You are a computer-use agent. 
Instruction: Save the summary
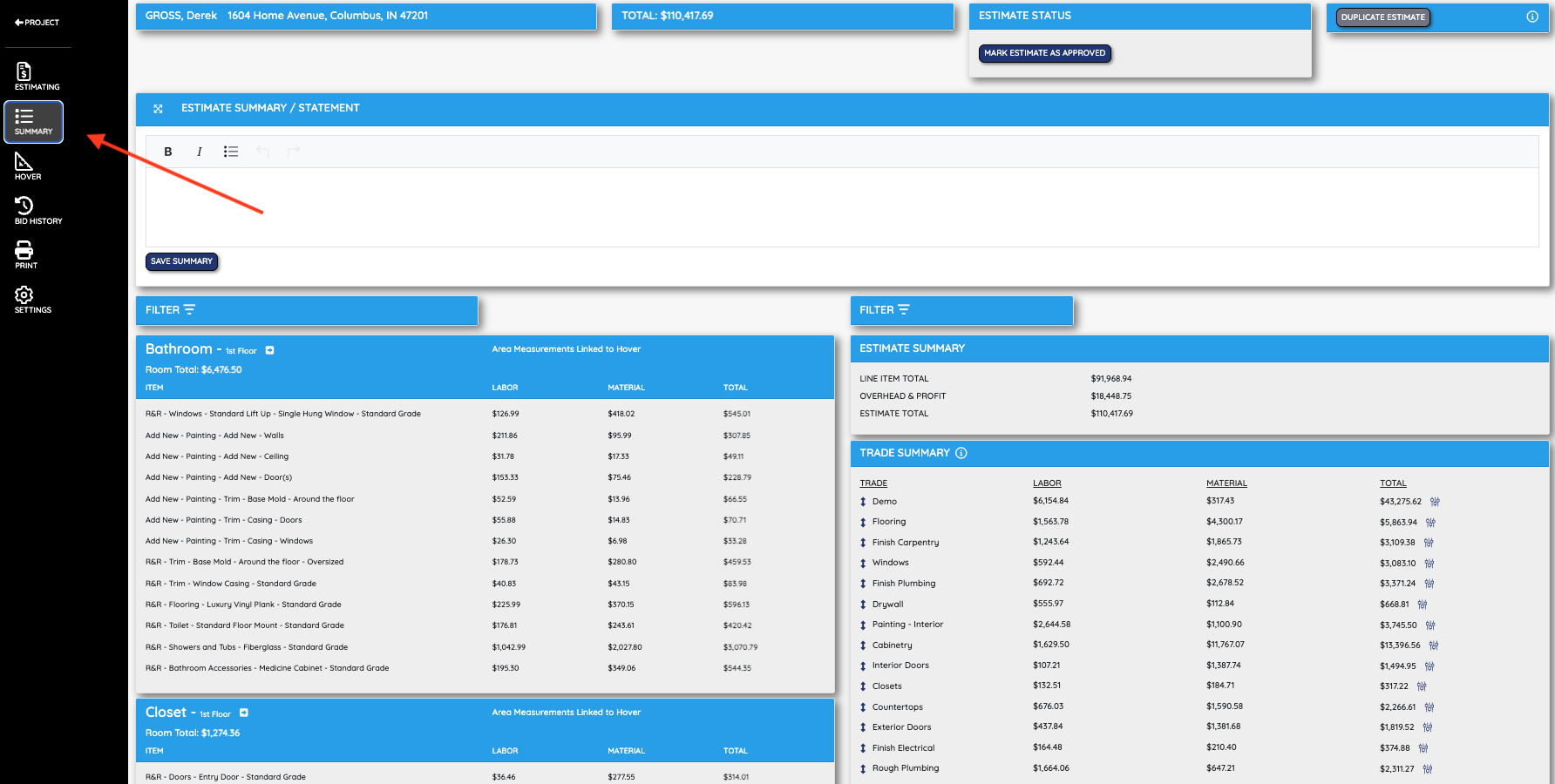(x=181, y=261)
